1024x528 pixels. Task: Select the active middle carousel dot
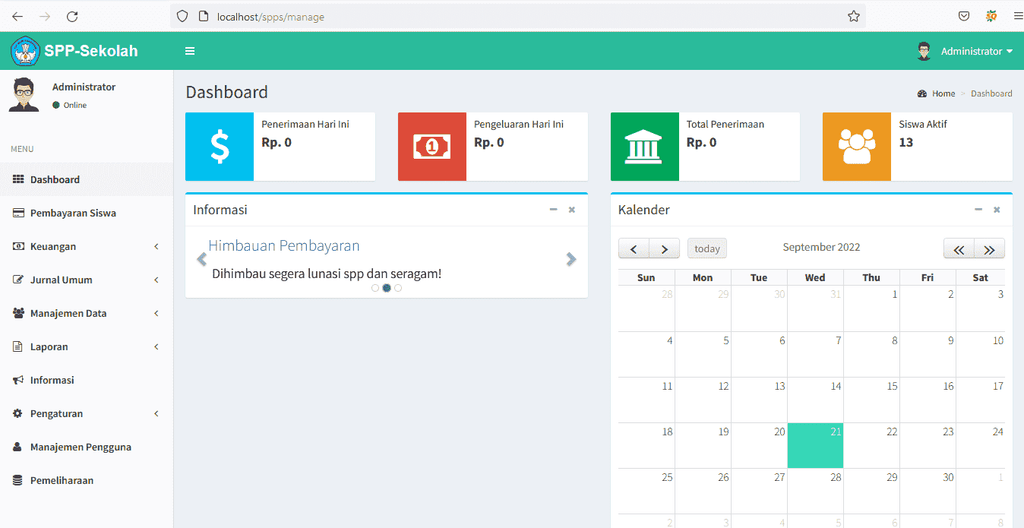(x=387, y=288)
